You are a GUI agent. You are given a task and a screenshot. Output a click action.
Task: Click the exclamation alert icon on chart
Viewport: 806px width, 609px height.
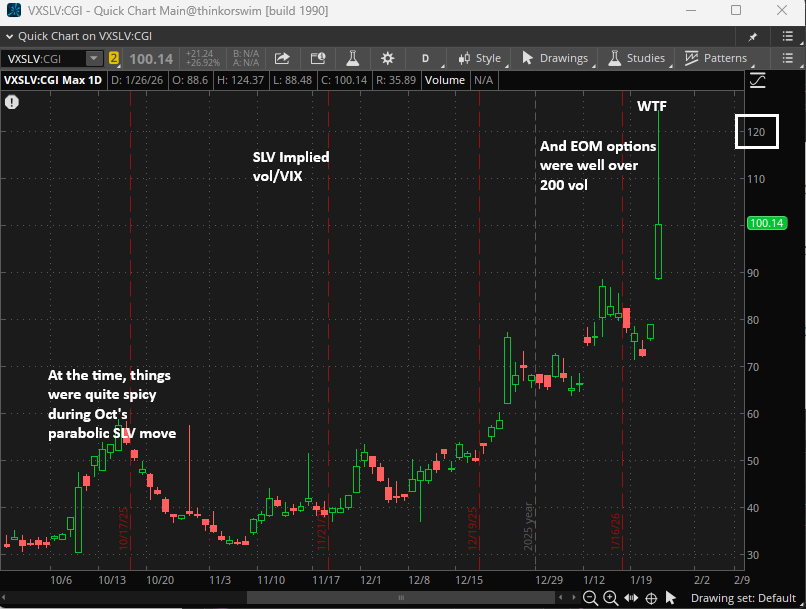point(12,102)
